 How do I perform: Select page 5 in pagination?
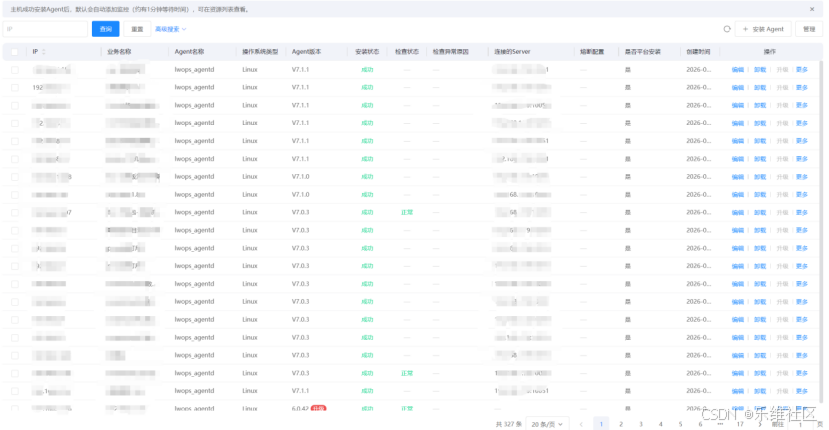point(680,424)
